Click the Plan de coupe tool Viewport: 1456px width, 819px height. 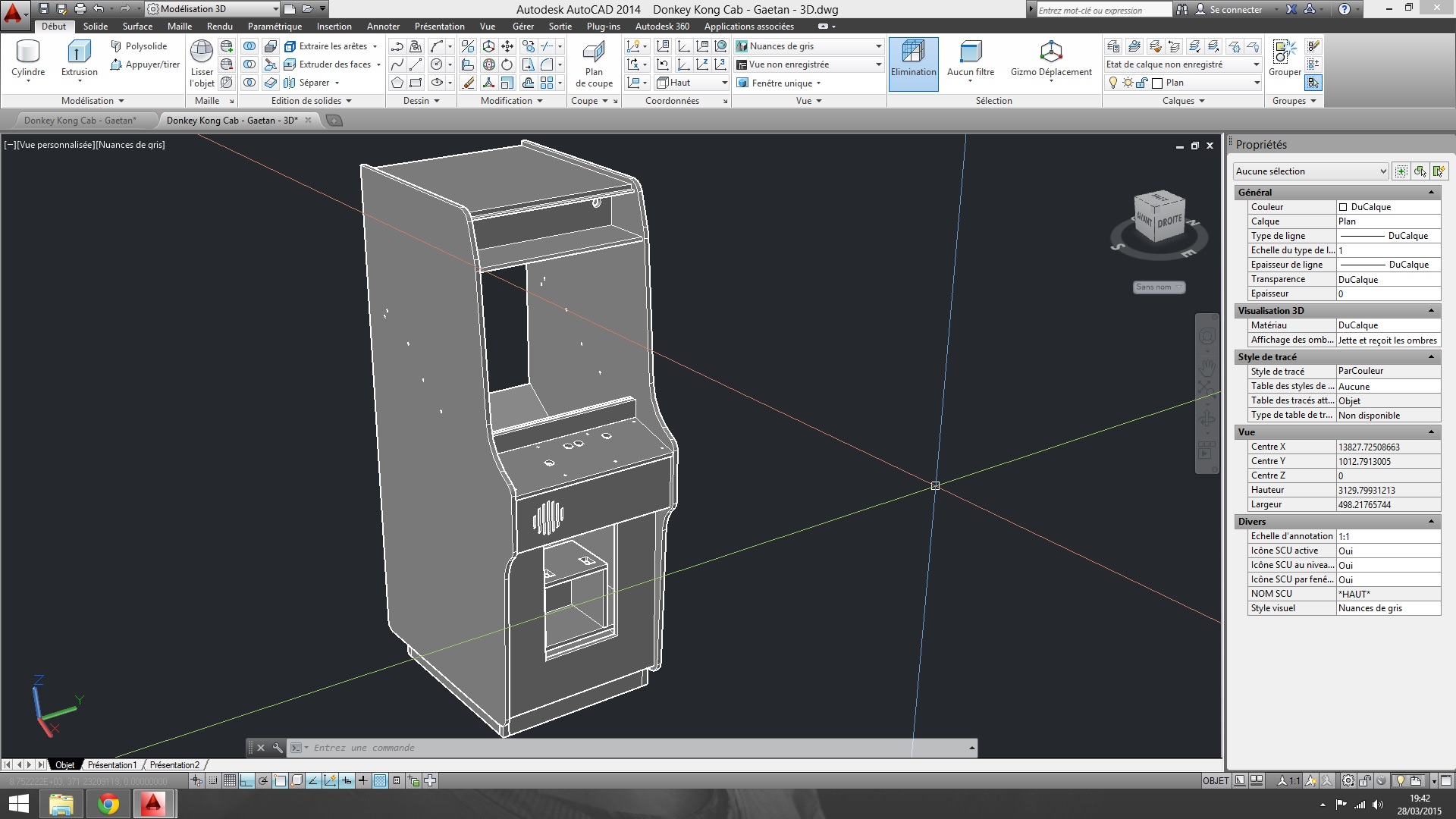[x=594, y=64]
